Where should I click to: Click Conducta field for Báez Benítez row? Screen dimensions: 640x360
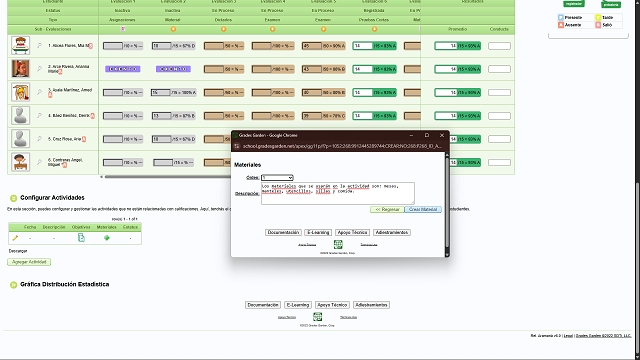[499, 116]
